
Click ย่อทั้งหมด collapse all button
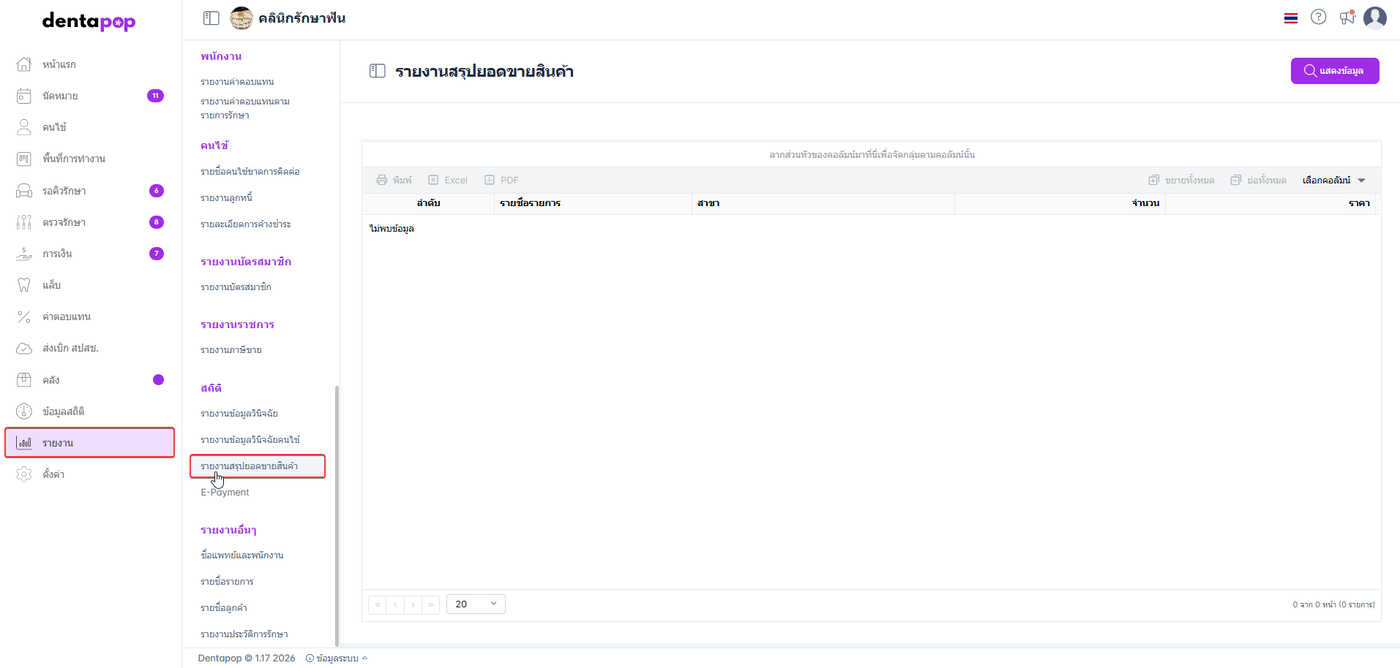pyautogui.click(x=1259, y=180)
